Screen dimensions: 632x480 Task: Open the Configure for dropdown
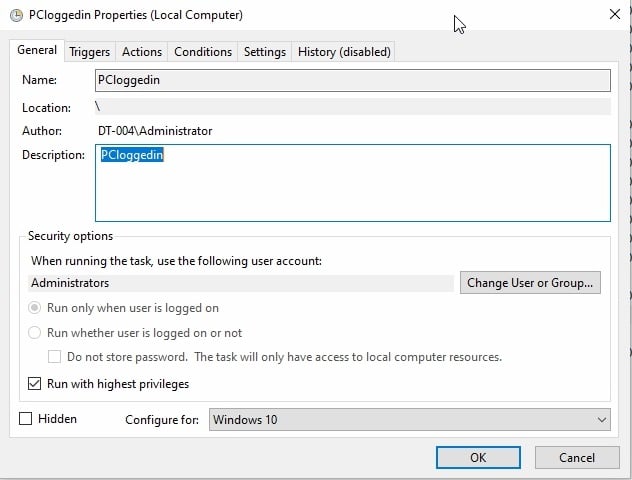click(410, 420)
